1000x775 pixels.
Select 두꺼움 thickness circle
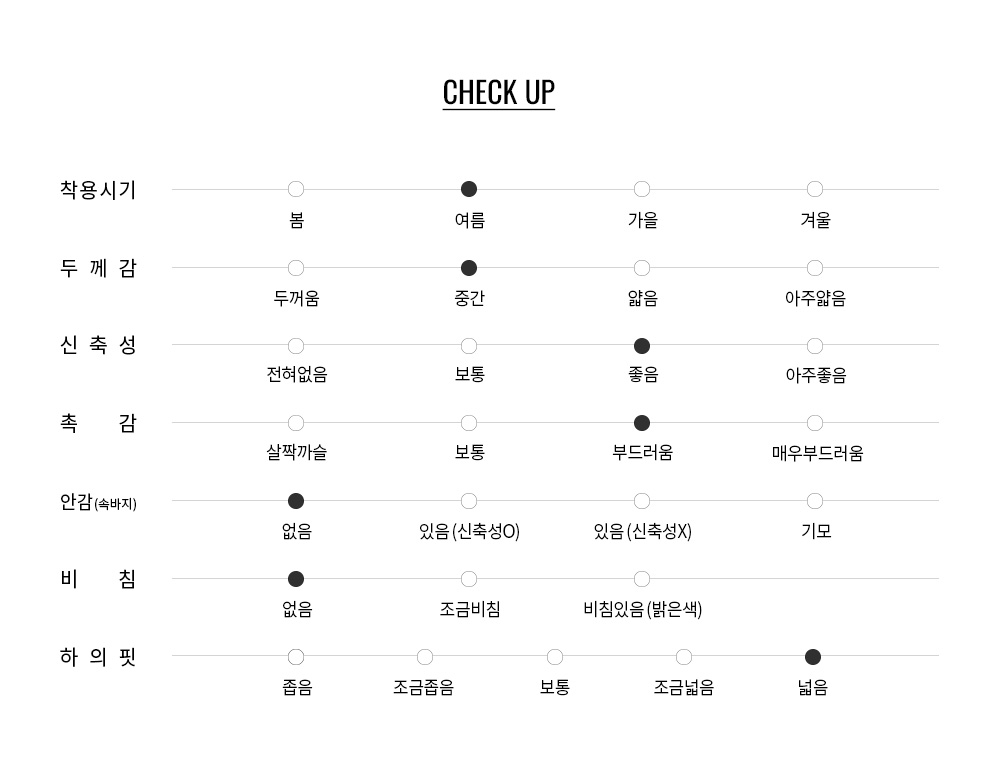[x=296, y=268]
